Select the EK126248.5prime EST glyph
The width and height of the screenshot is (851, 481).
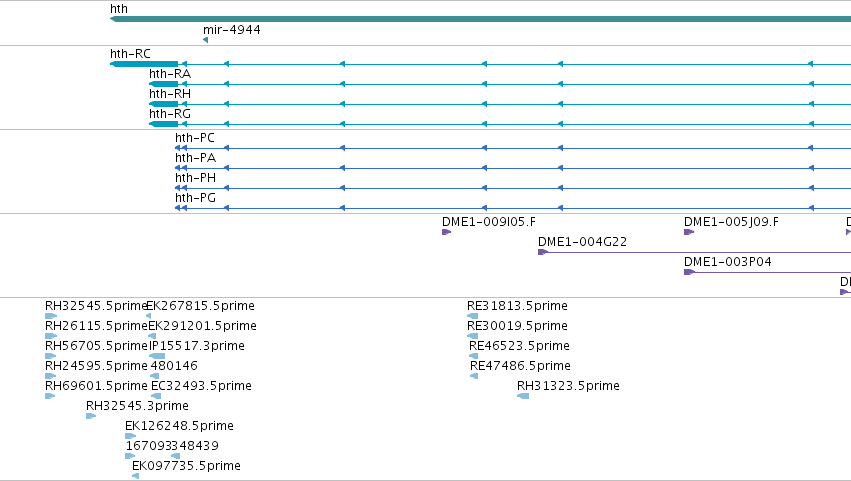click(130, 436)
